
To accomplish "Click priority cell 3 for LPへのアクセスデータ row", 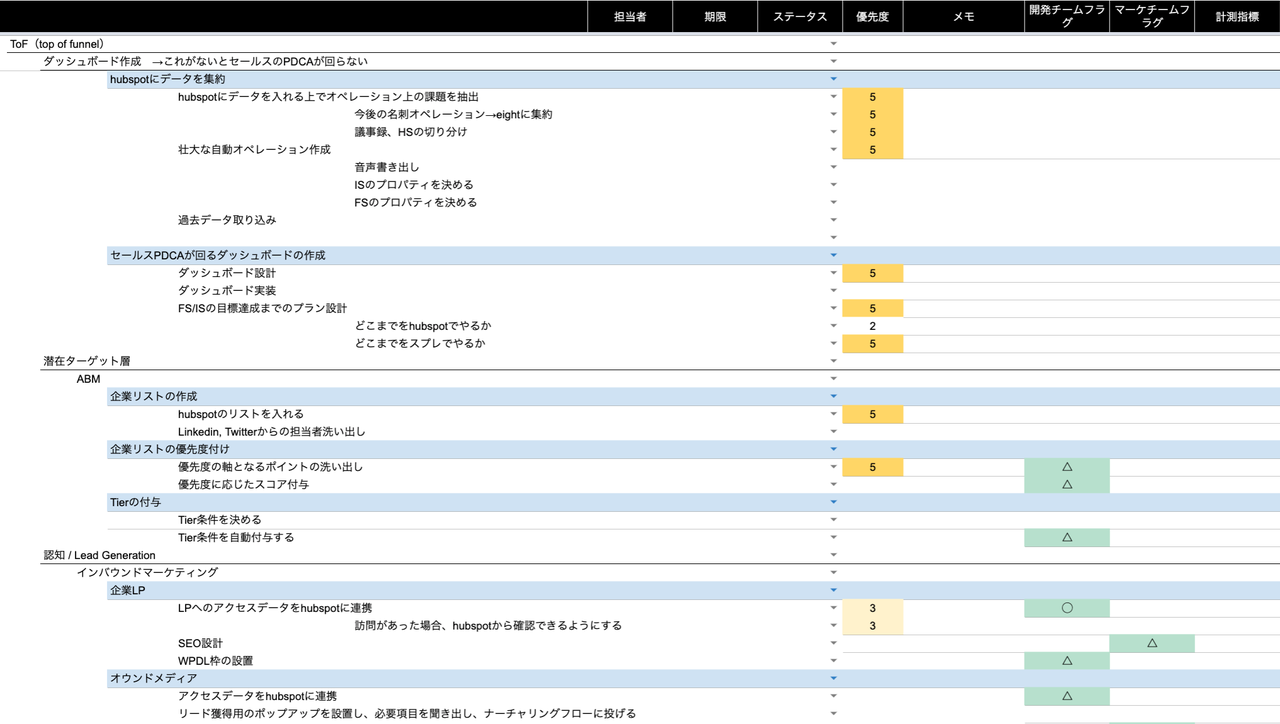I will click(x=873, y=608).
